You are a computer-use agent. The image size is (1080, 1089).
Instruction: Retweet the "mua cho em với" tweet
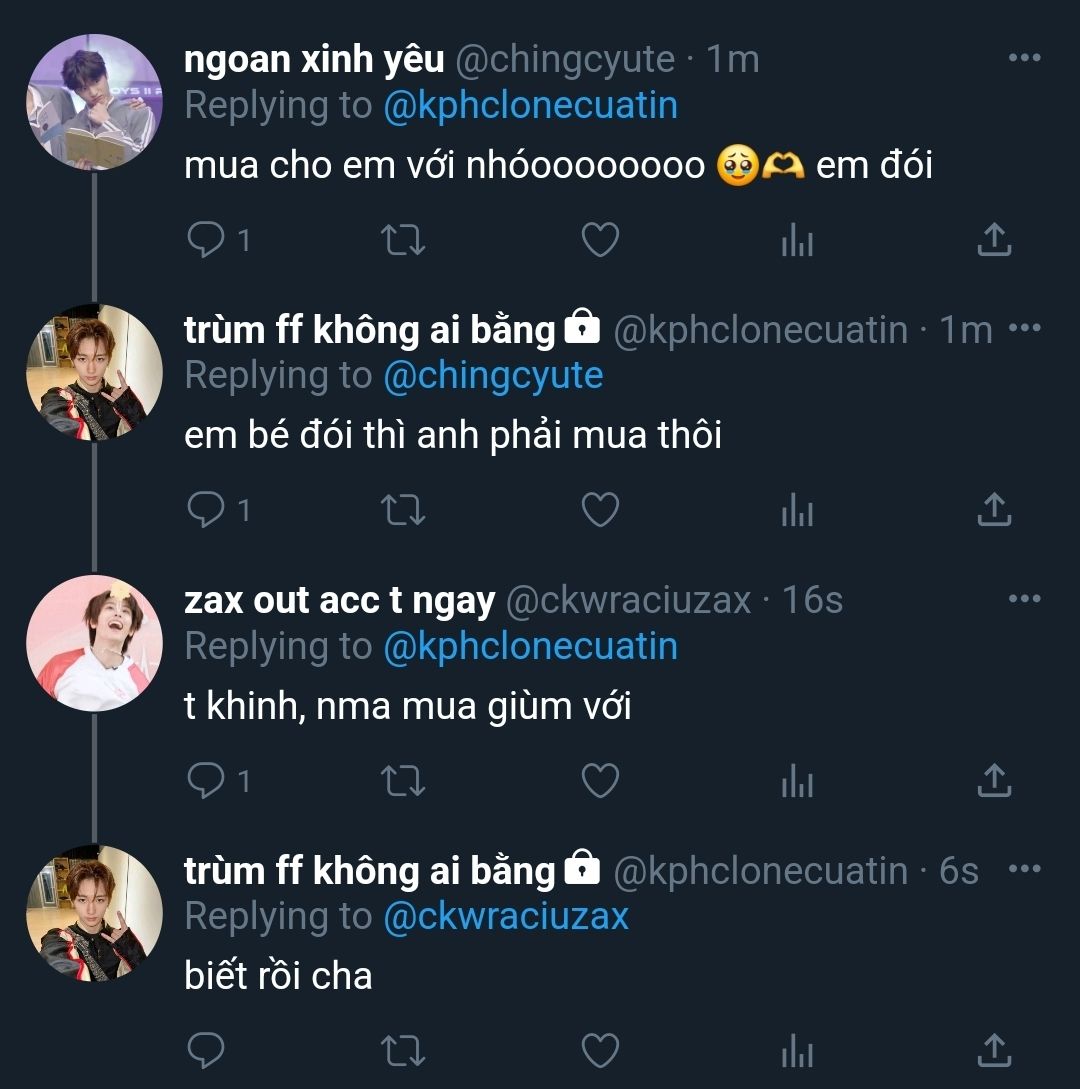click(404, 240)
